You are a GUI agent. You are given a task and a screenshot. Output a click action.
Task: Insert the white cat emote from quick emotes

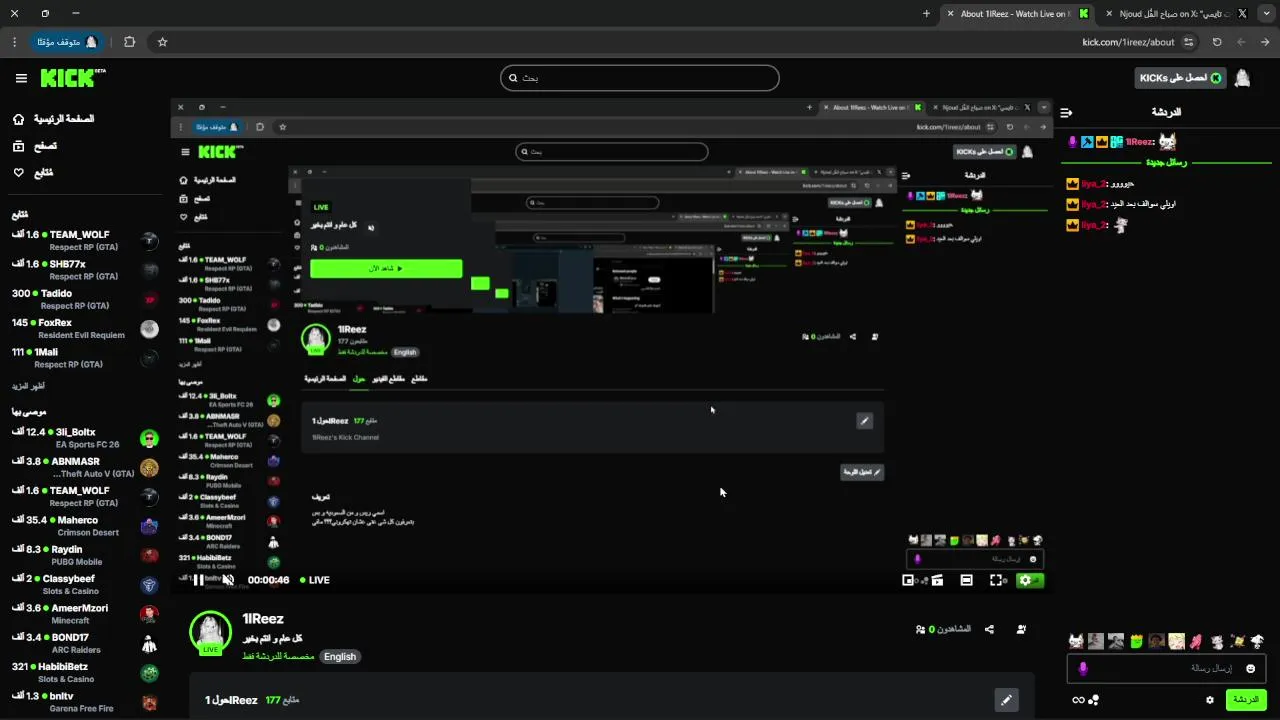point(1076,641)
